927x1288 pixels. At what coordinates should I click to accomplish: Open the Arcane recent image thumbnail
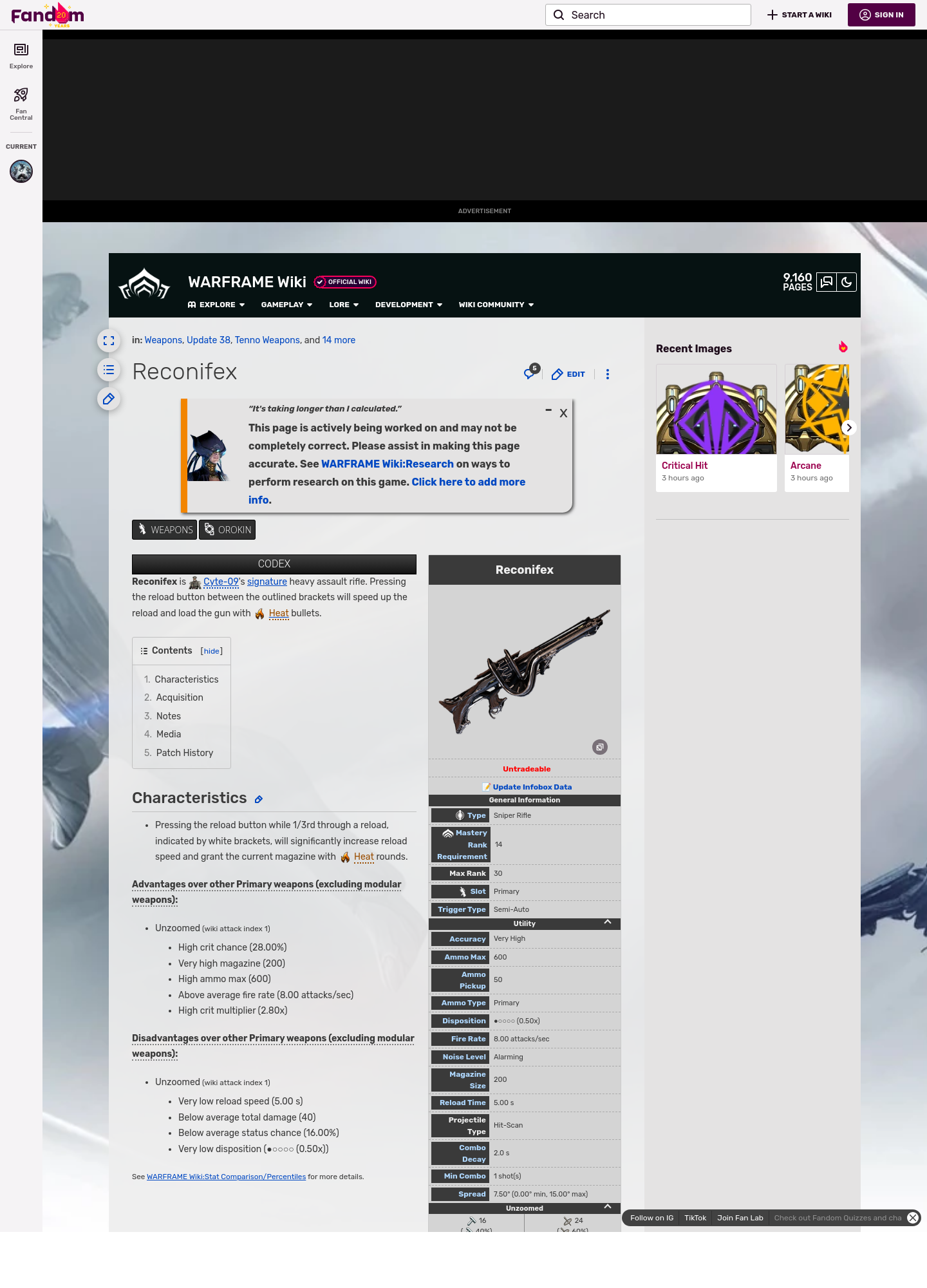[817, 410]
